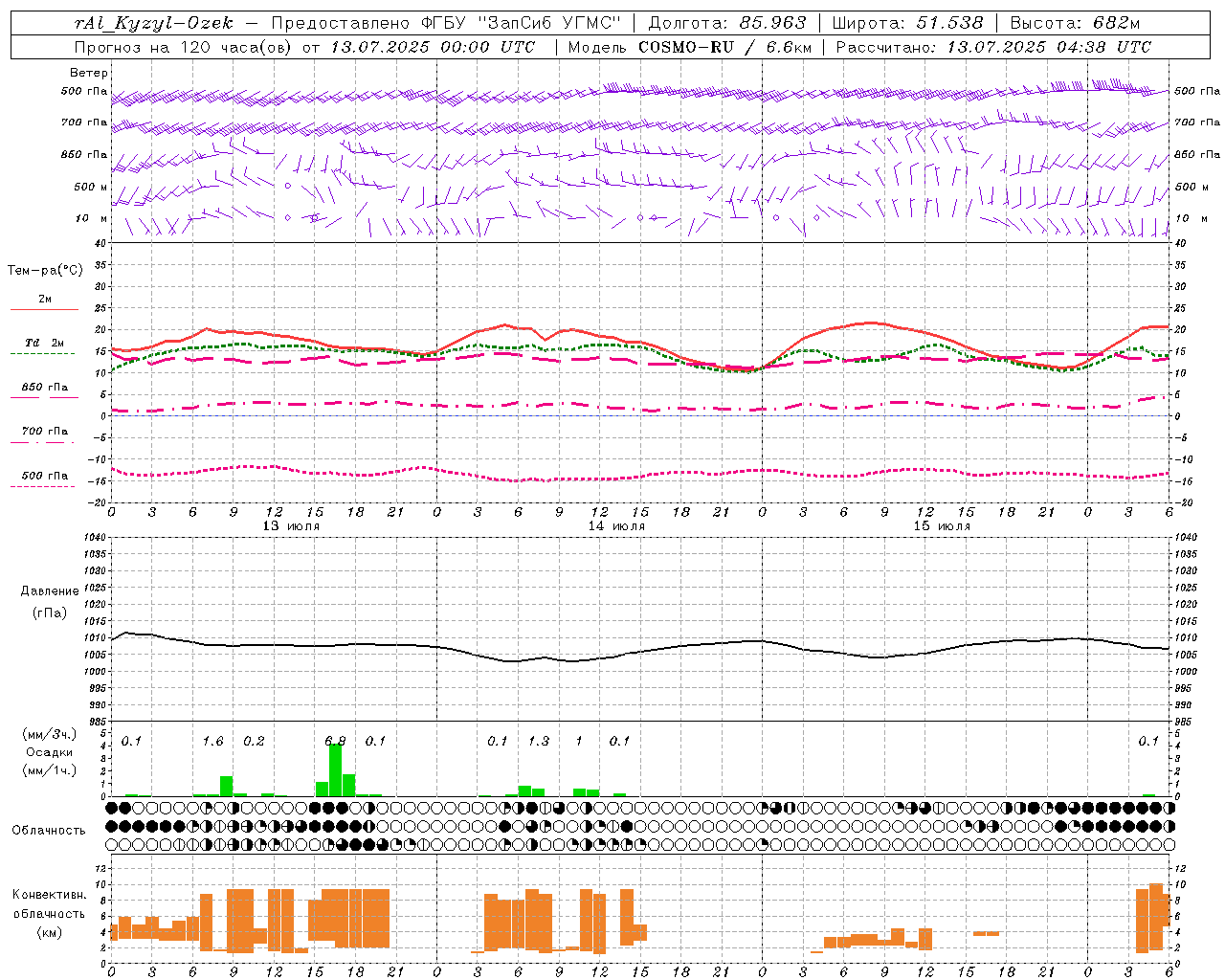Click the 0.2 precipitation total value
This screenshot has width=1225, height=980.
click(x=254, y=742)
